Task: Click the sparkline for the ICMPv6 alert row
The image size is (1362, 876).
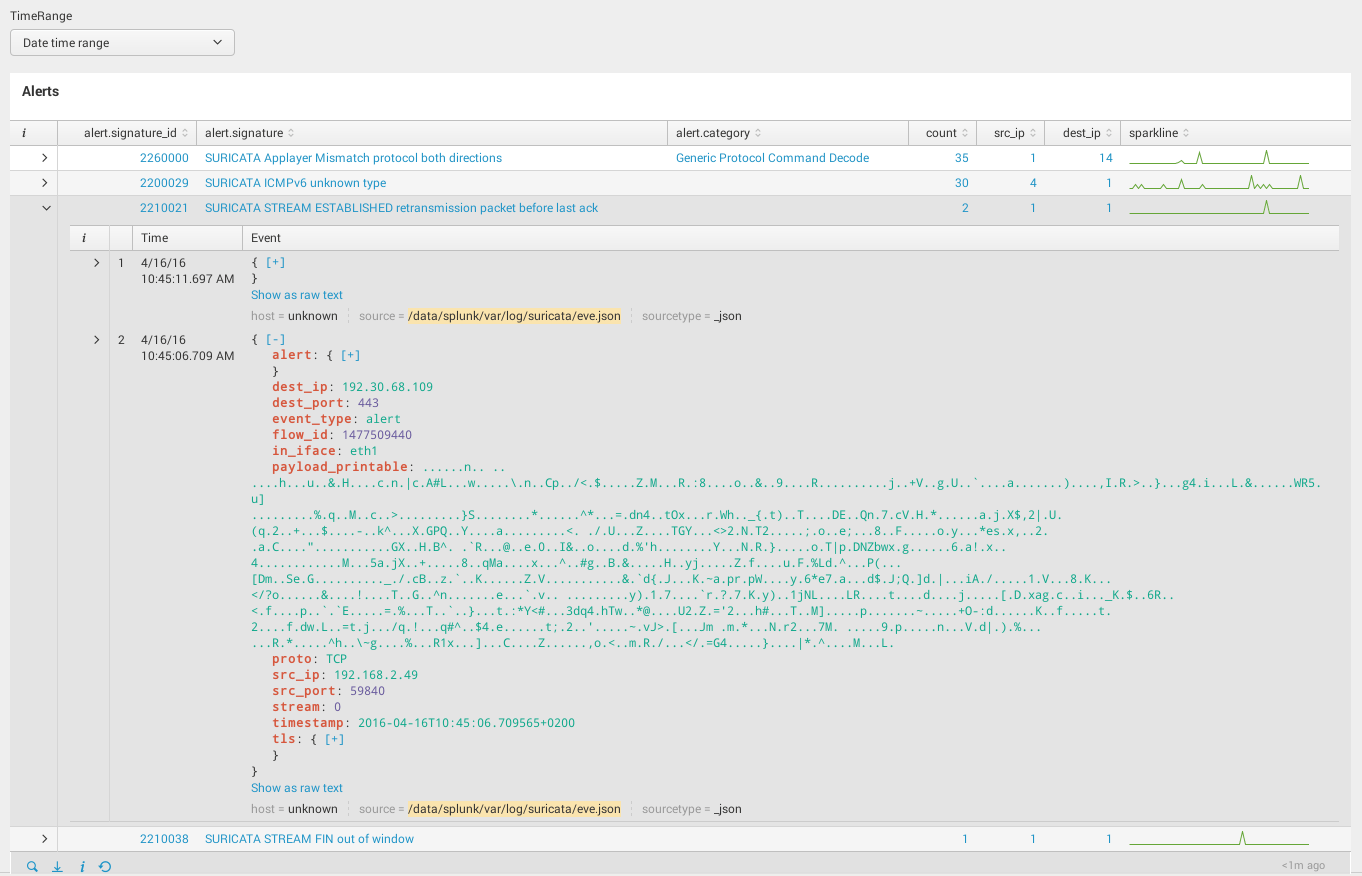Action: [1219, 182]
